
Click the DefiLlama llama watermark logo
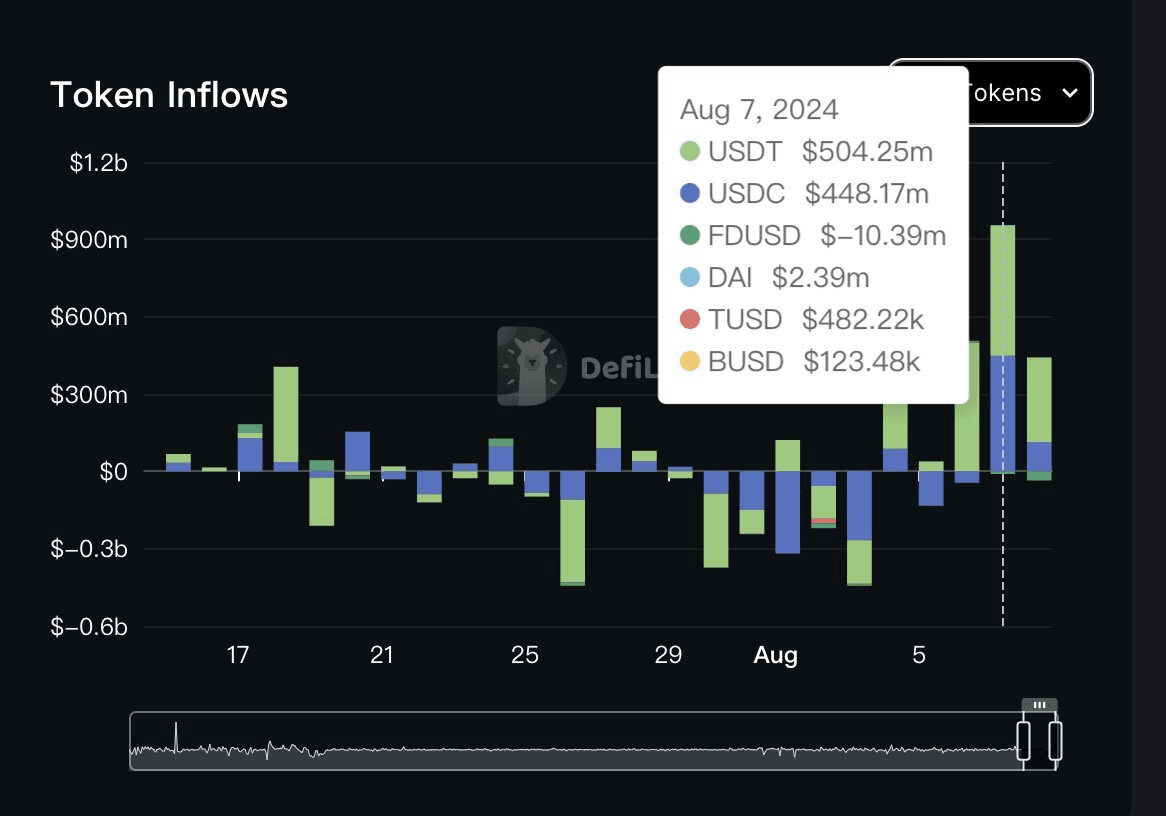[x=531, y=366]
